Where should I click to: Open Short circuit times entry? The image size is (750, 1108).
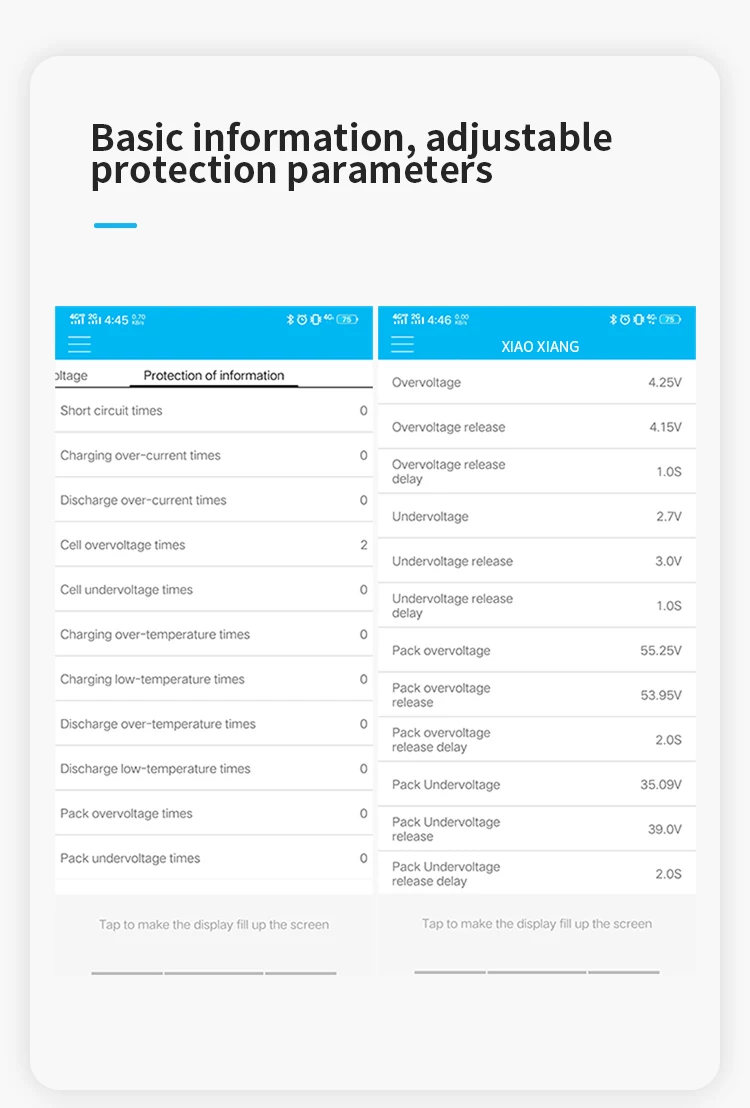click(214, 411)
